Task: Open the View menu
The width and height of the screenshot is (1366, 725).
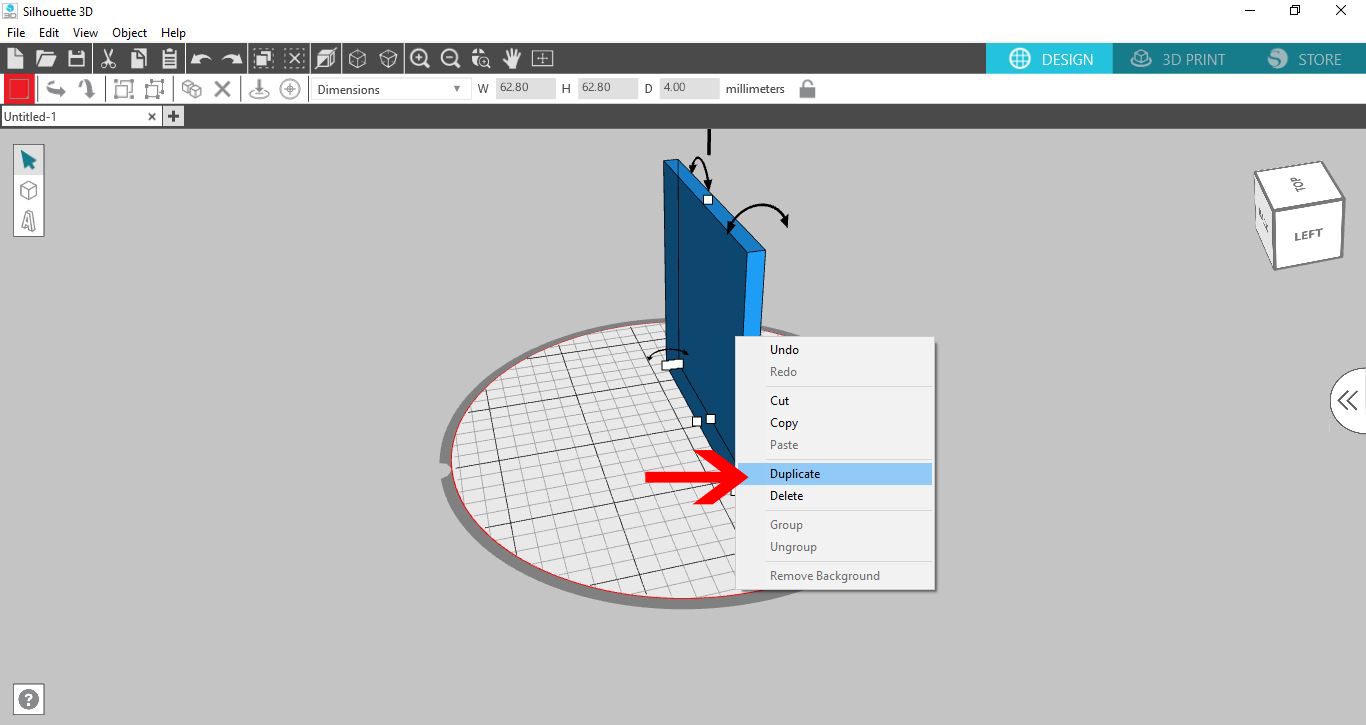Action: (85, 33)
